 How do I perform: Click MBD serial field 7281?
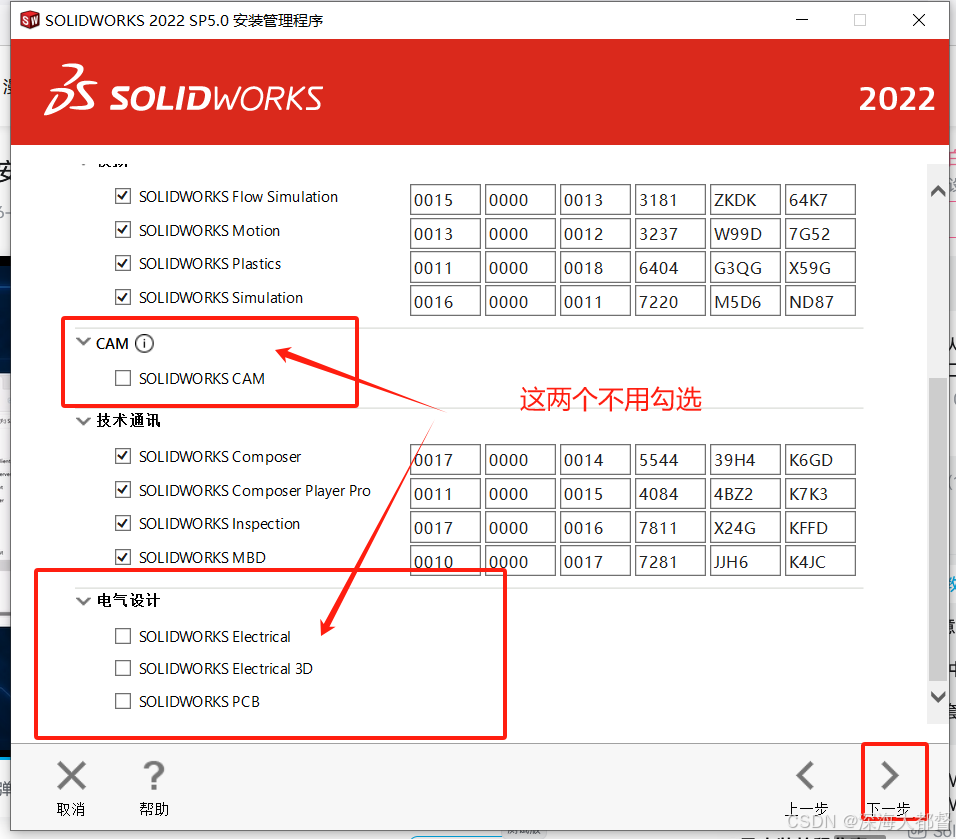670,561
